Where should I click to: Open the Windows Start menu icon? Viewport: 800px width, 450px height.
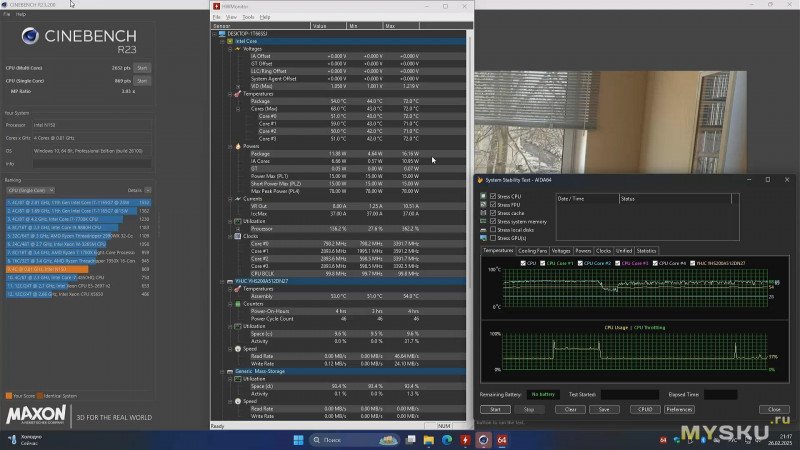pyautogui.click(x=298, y=440)
